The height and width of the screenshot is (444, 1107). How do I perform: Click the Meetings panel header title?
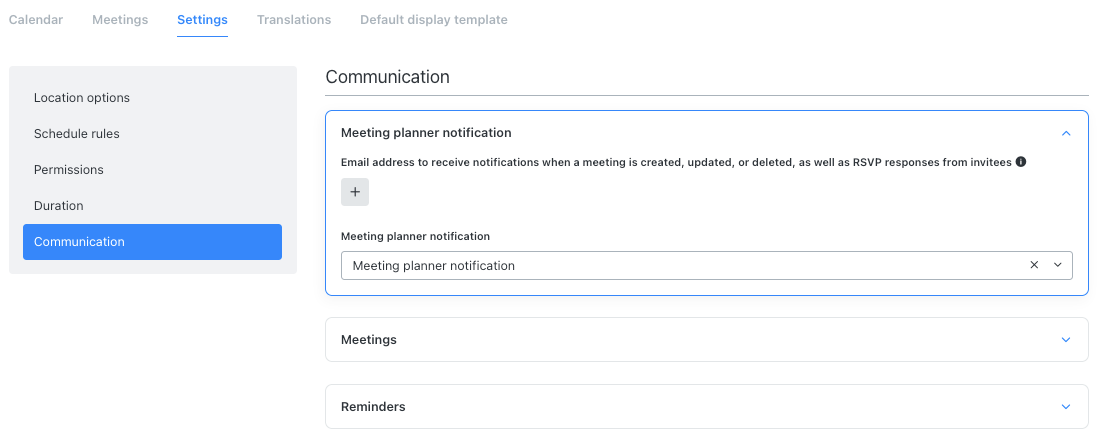(x=369, y=340)
